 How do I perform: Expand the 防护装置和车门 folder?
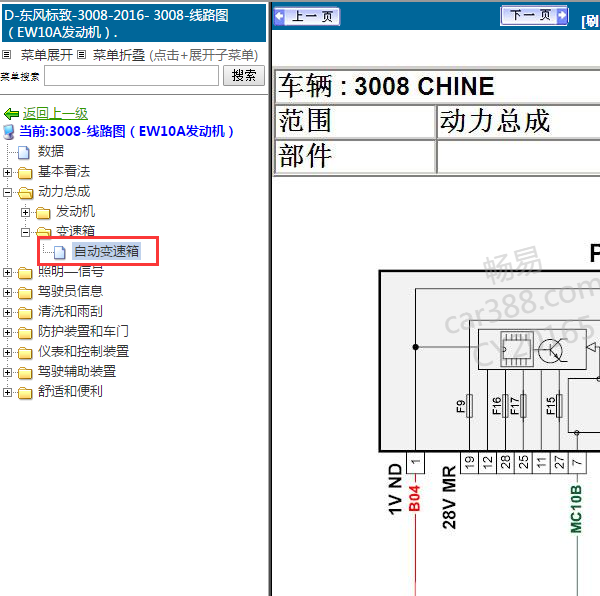click(x=7, y=332)
